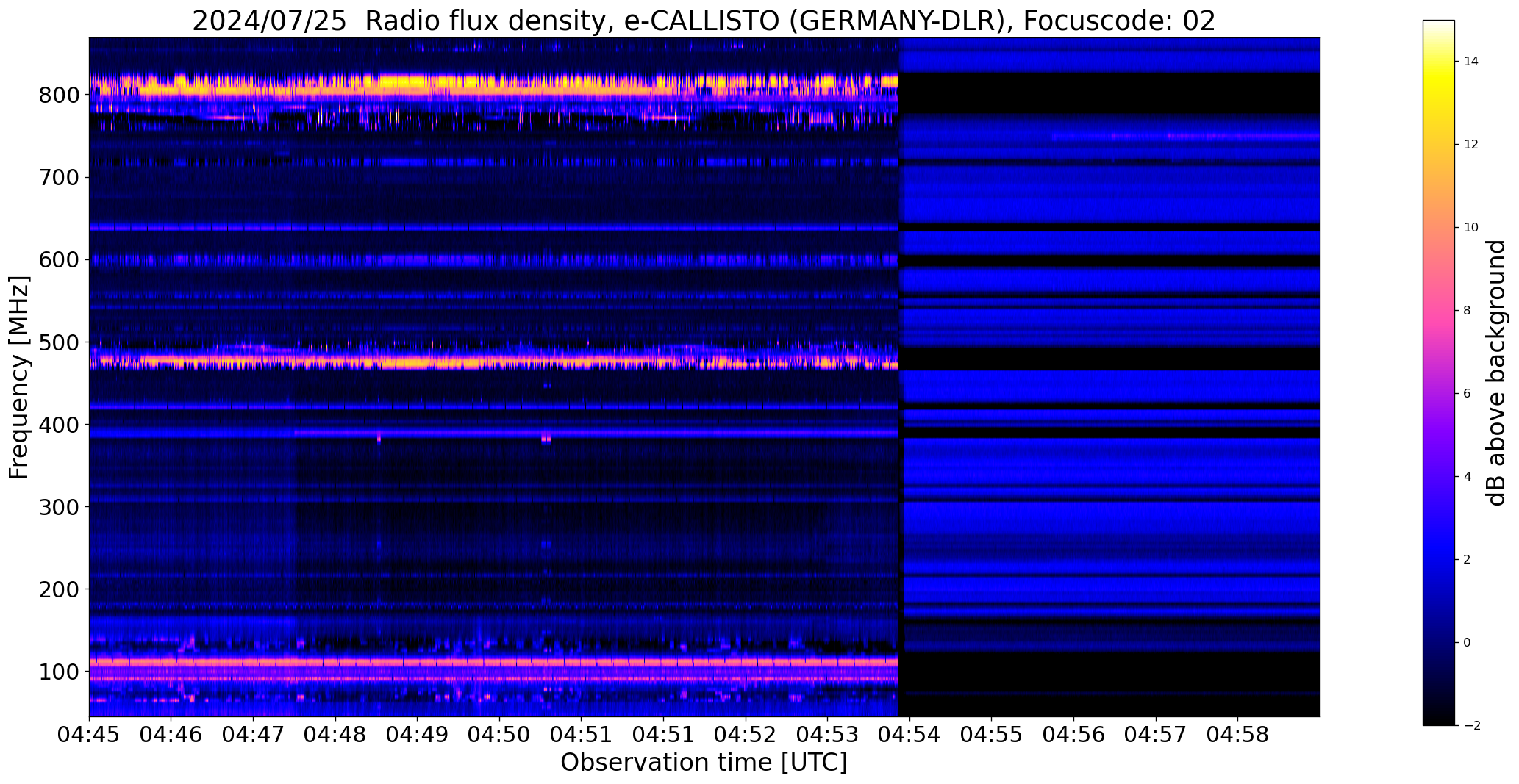Click the 8 colorbar tick label

click(x=1467, y=311)
